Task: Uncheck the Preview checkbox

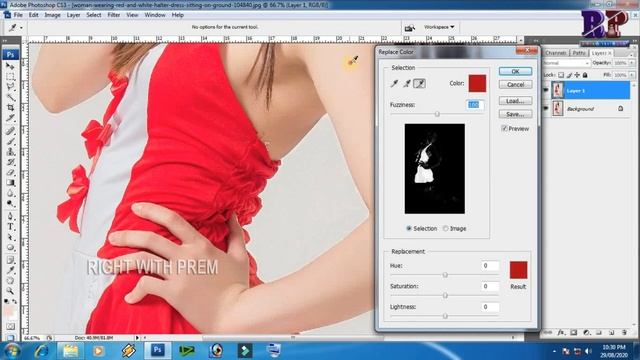Action: [x=504, y=129]
